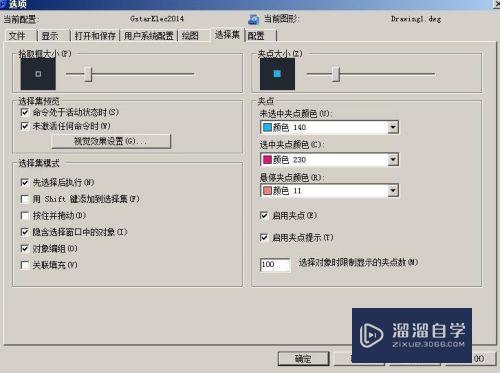This screenshot has height=373, width=500.
Task: Select the 选择集 tab
Action: pyautogui.click(x=227, y=34)
